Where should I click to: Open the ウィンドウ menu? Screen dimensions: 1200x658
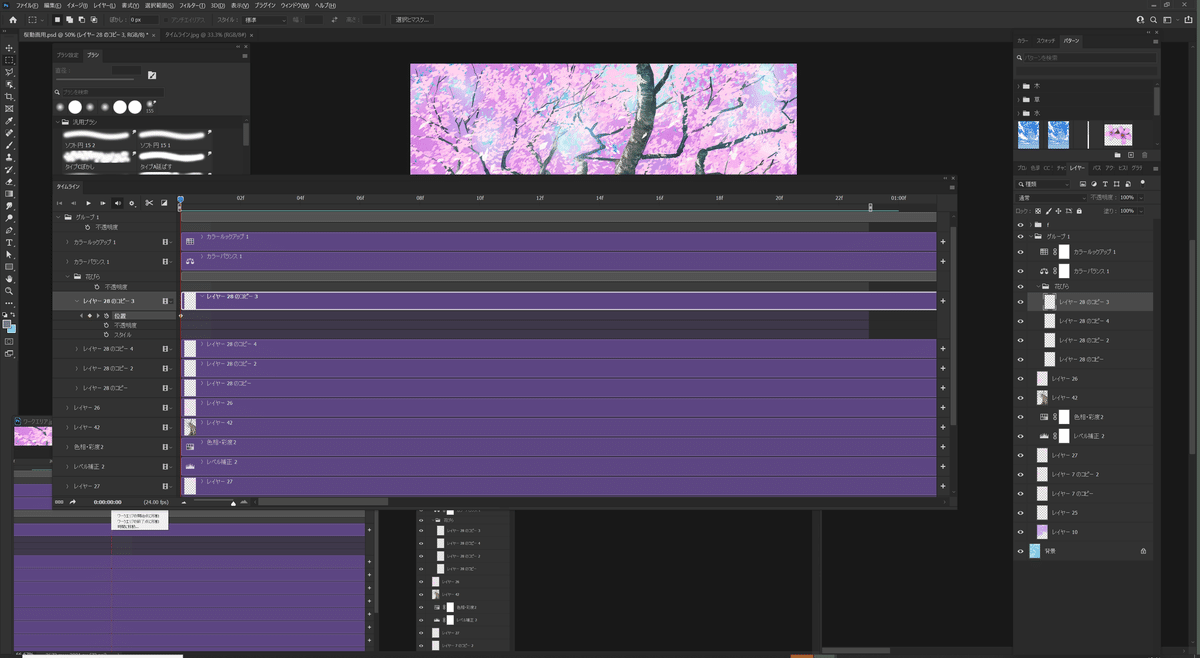[294, 5]
